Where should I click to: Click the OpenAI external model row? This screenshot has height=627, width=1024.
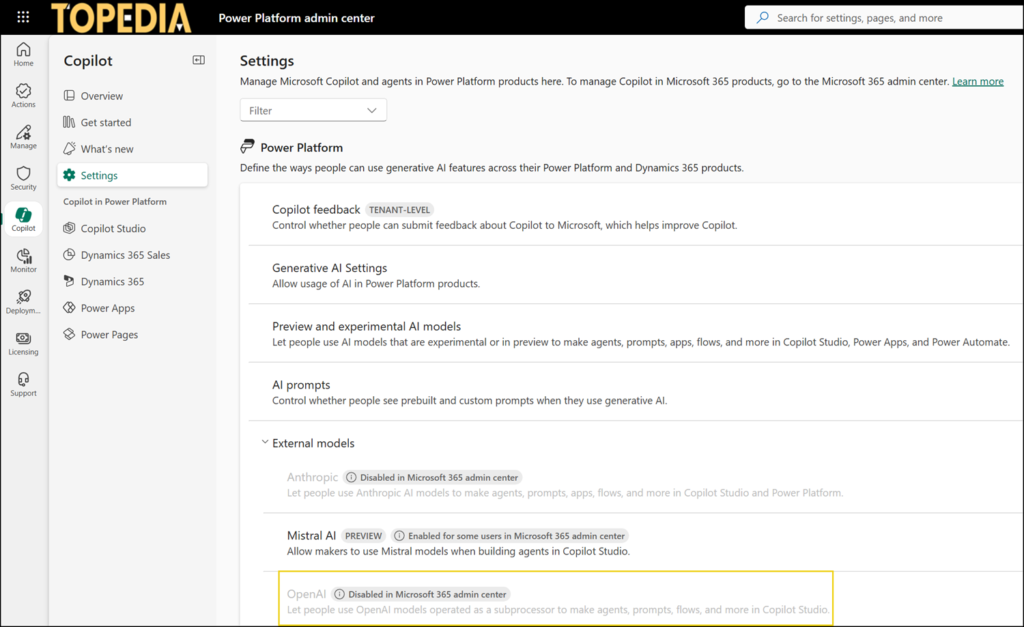(x=556, y=598)
